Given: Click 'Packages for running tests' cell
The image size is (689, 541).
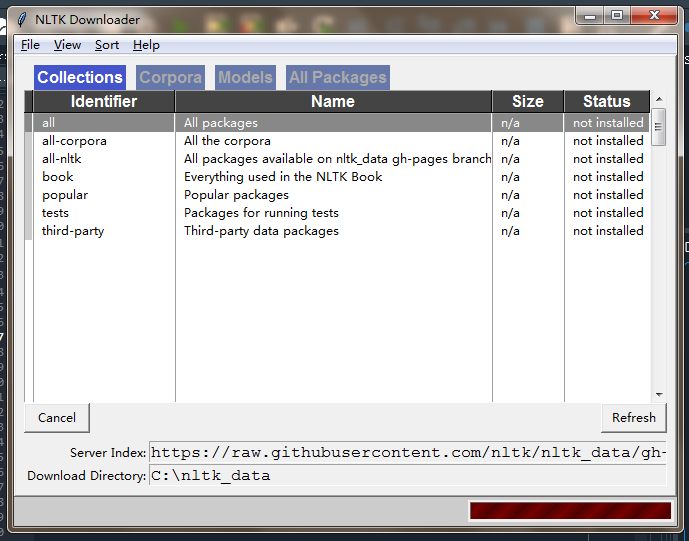Looking at the screenshot, I should [x=261, y=213].
